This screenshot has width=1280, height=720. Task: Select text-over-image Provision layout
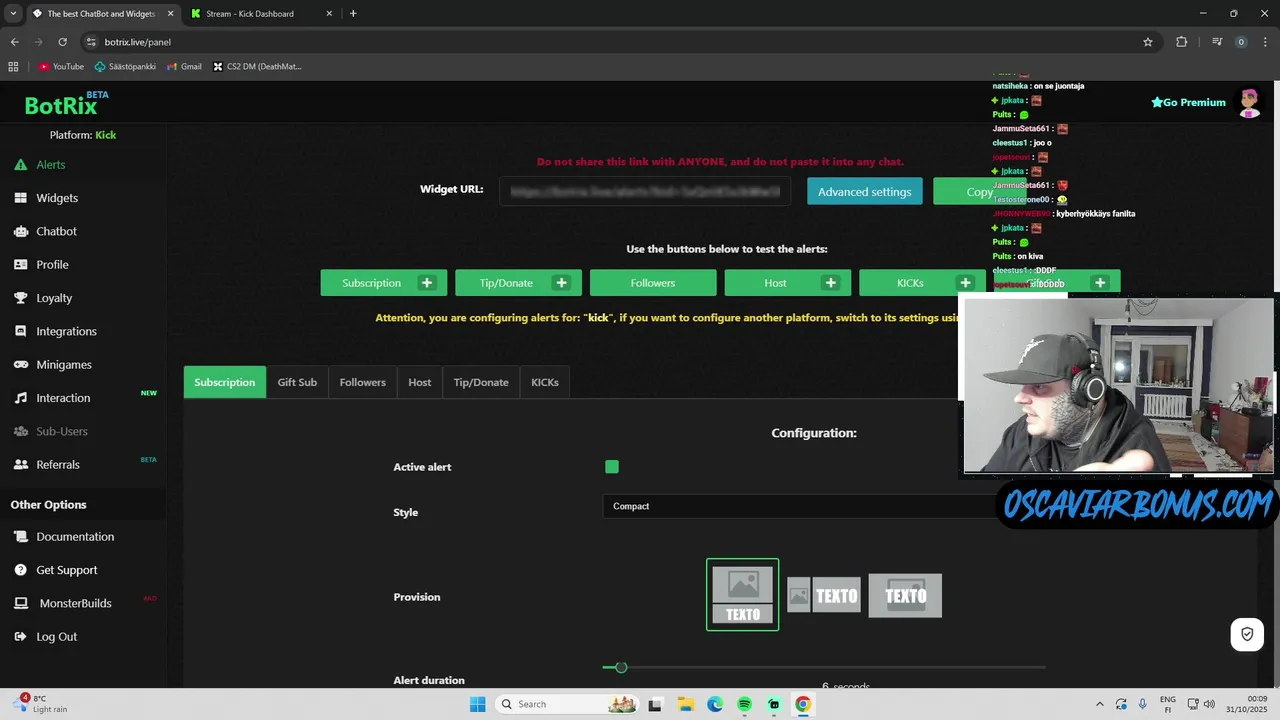(905, 596)
